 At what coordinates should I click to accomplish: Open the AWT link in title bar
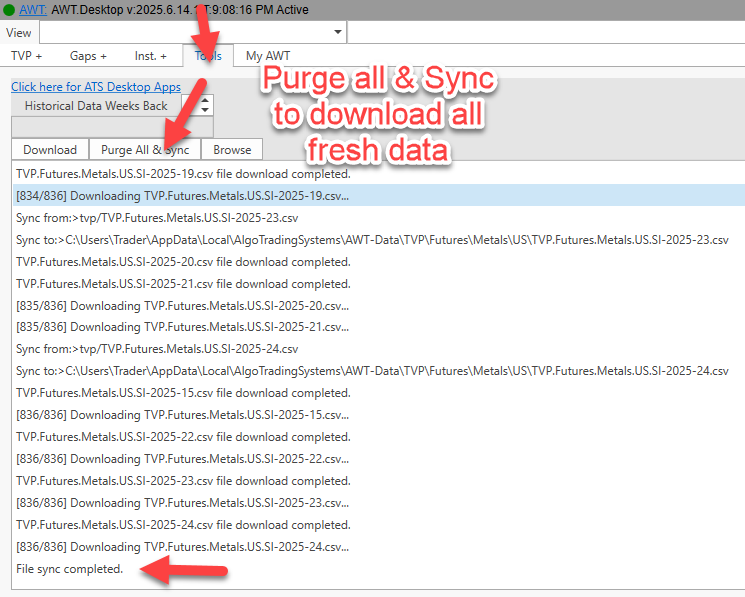click(x=33, y=9)
